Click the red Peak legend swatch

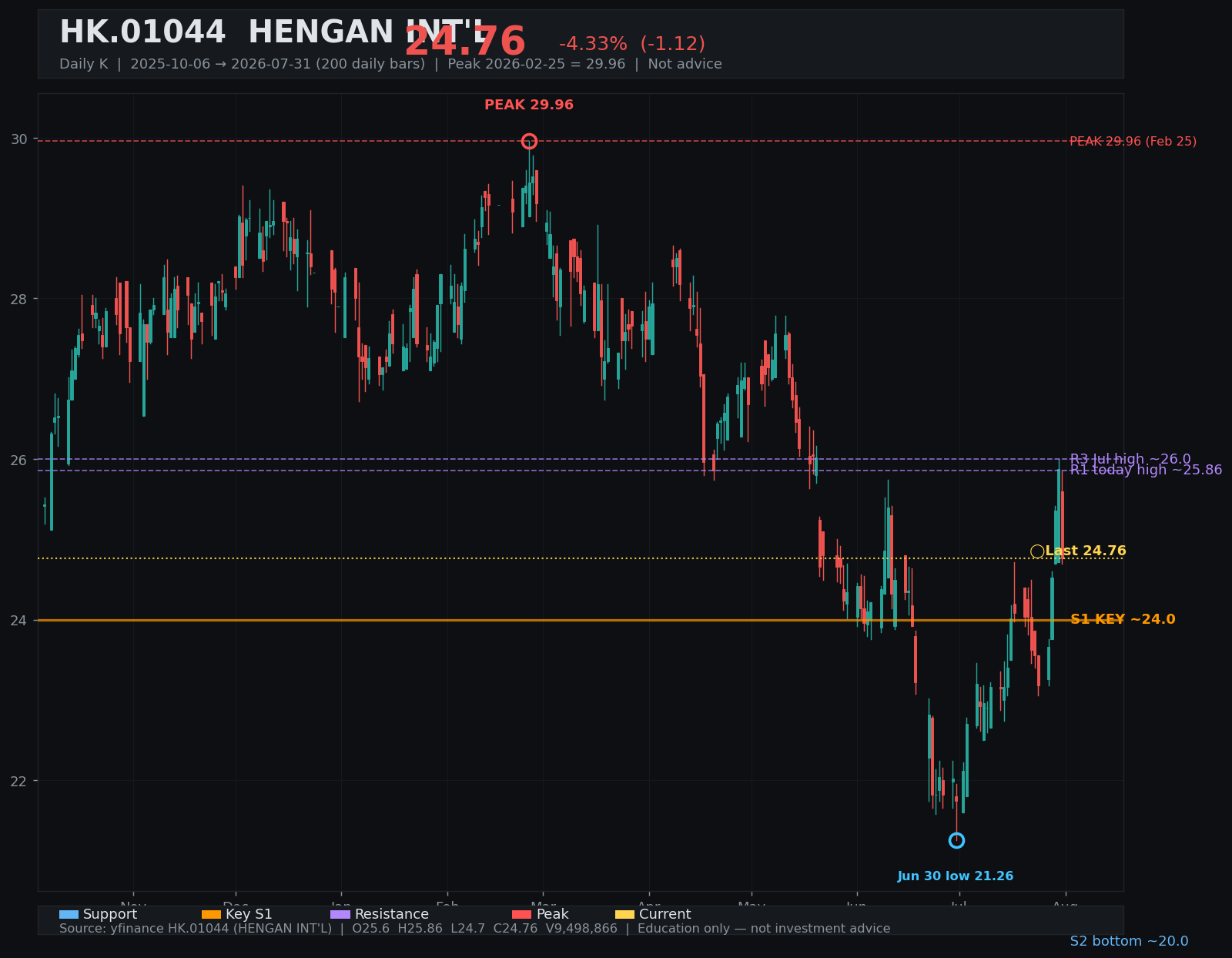click(x=522, y=915)
